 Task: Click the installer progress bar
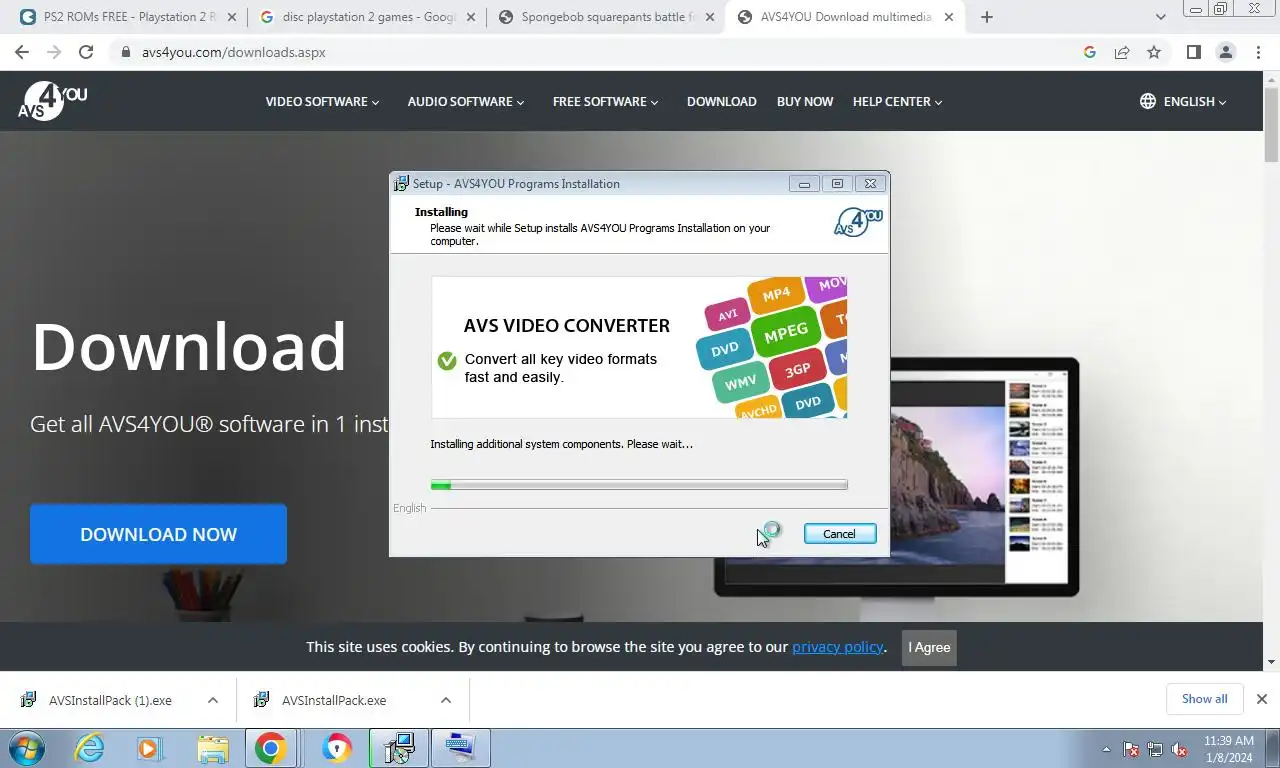pos(639,485)
